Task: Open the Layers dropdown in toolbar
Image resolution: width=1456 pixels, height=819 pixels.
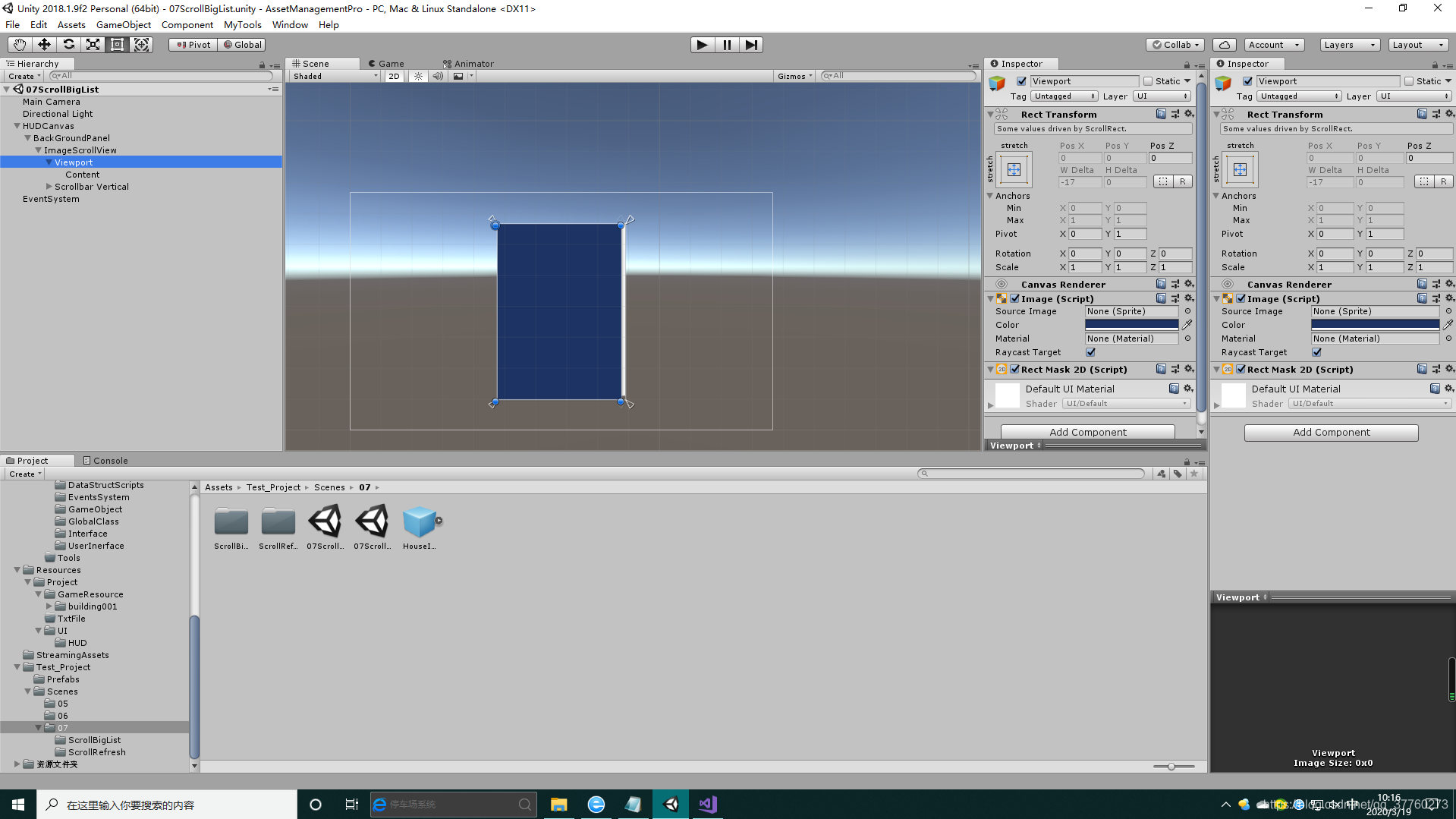Action: tap(1349, 44)
